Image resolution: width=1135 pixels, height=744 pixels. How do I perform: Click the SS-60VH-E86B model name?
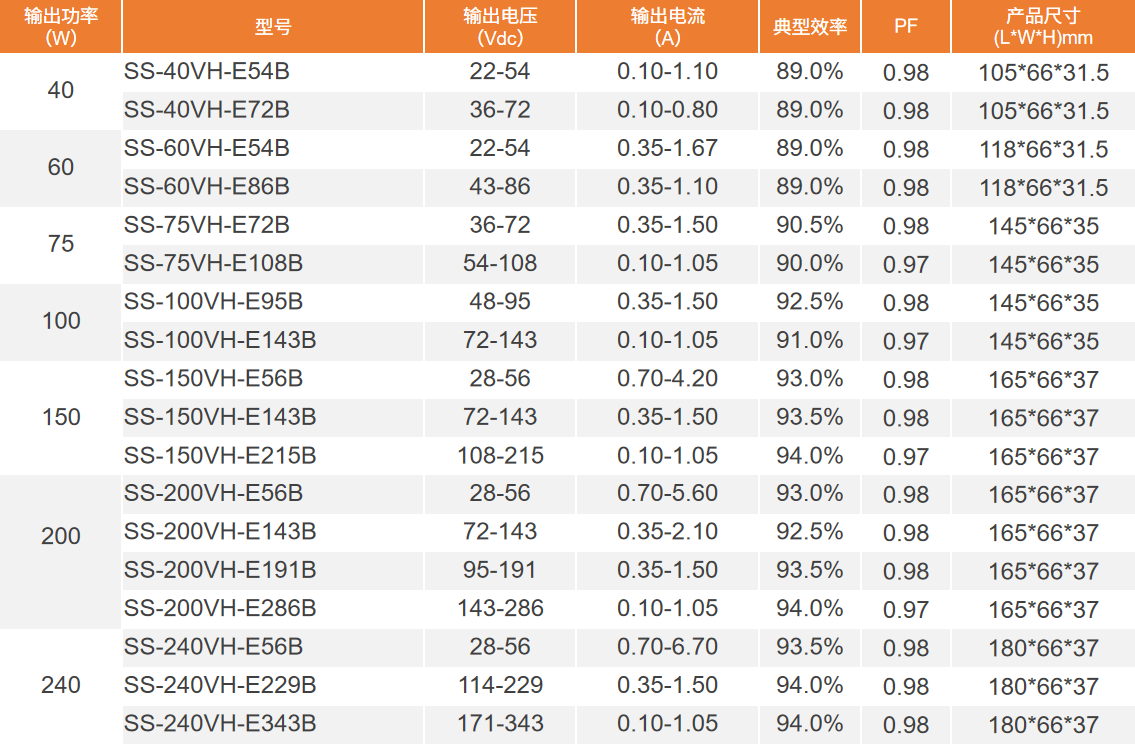click(207, 187)
